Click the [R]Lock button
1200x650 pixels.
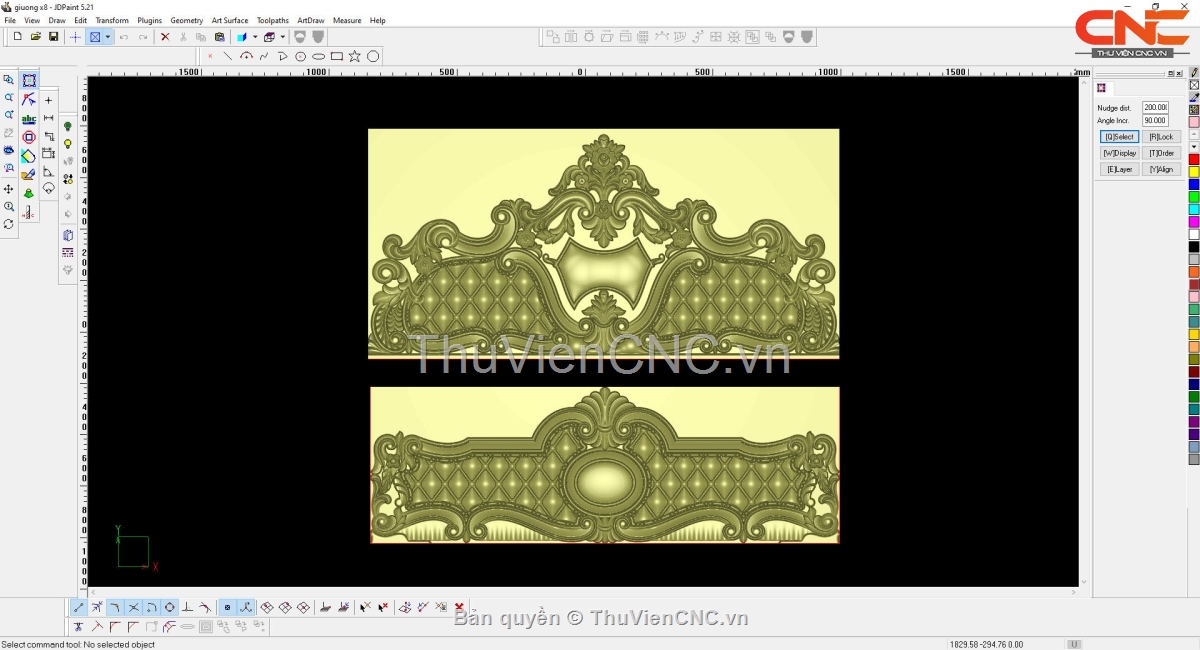click(1161, 137)
